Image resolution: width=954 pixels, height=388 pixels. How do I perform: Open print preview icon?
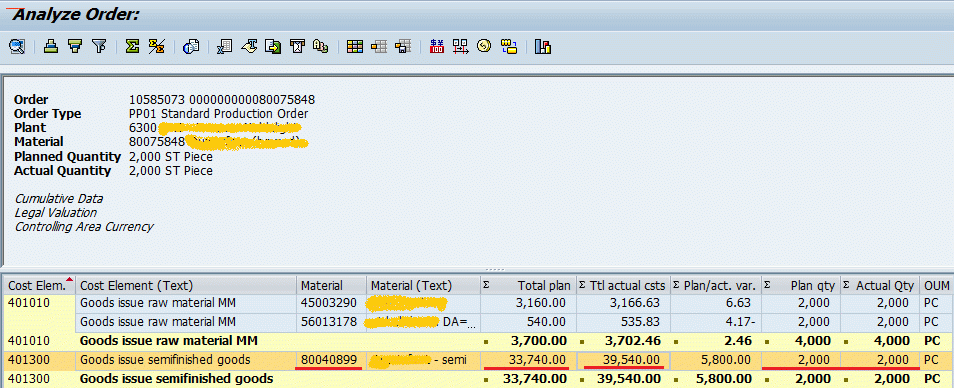coord(191,46)
